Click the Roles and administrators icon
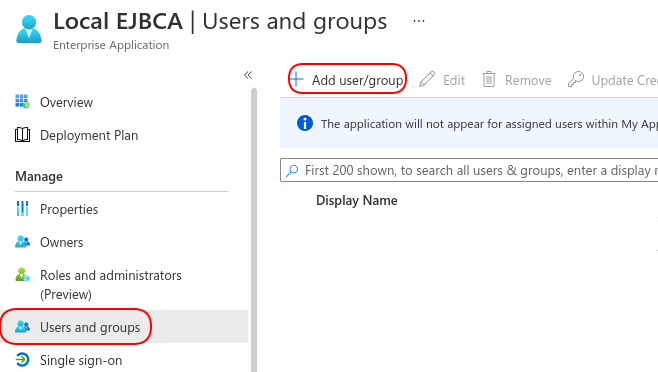This screenshot has height=372, width=658. pos(22,275)
